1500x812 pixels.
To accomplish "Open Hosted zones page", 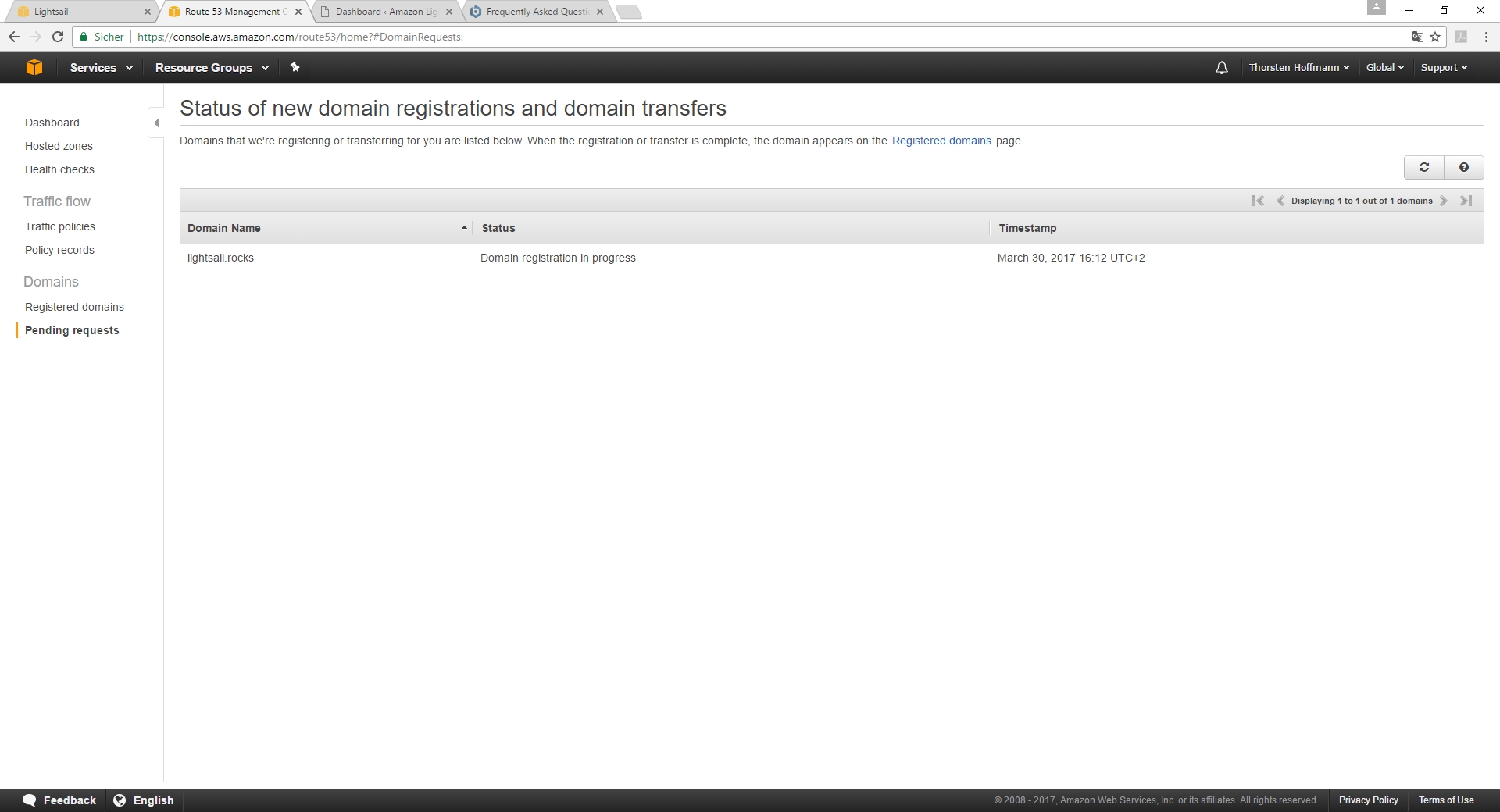I will (x=59, y=146).
